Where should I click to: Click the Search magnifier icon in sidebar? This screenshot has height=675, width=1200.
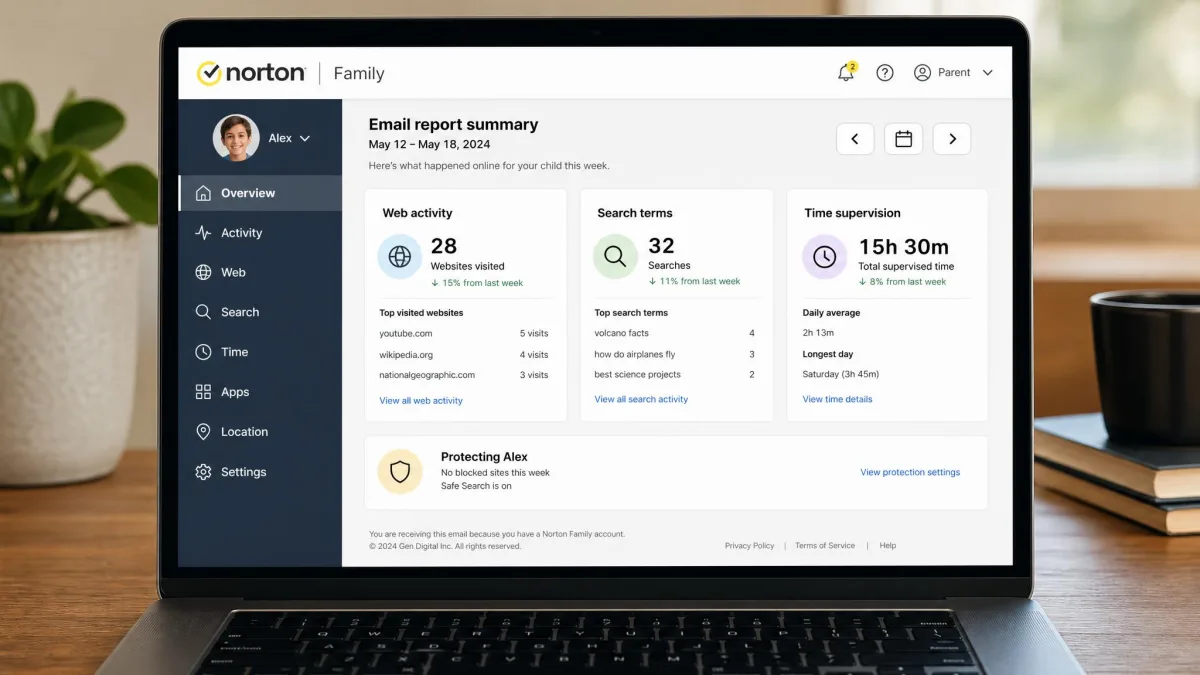coord(203,312)
